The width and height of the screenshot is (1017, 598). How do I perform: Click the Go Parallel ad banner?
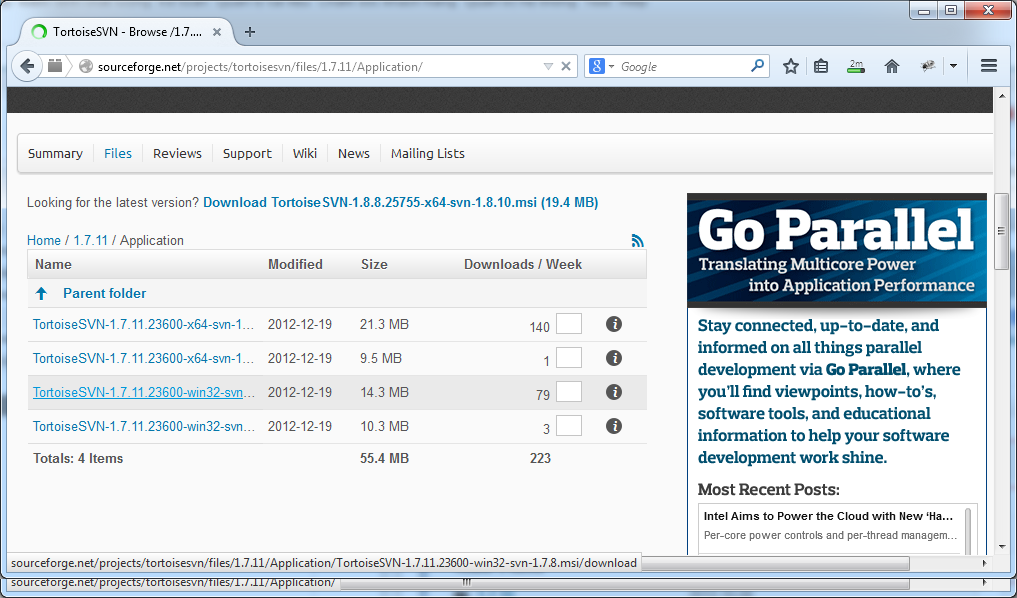(x=837, y=250)
